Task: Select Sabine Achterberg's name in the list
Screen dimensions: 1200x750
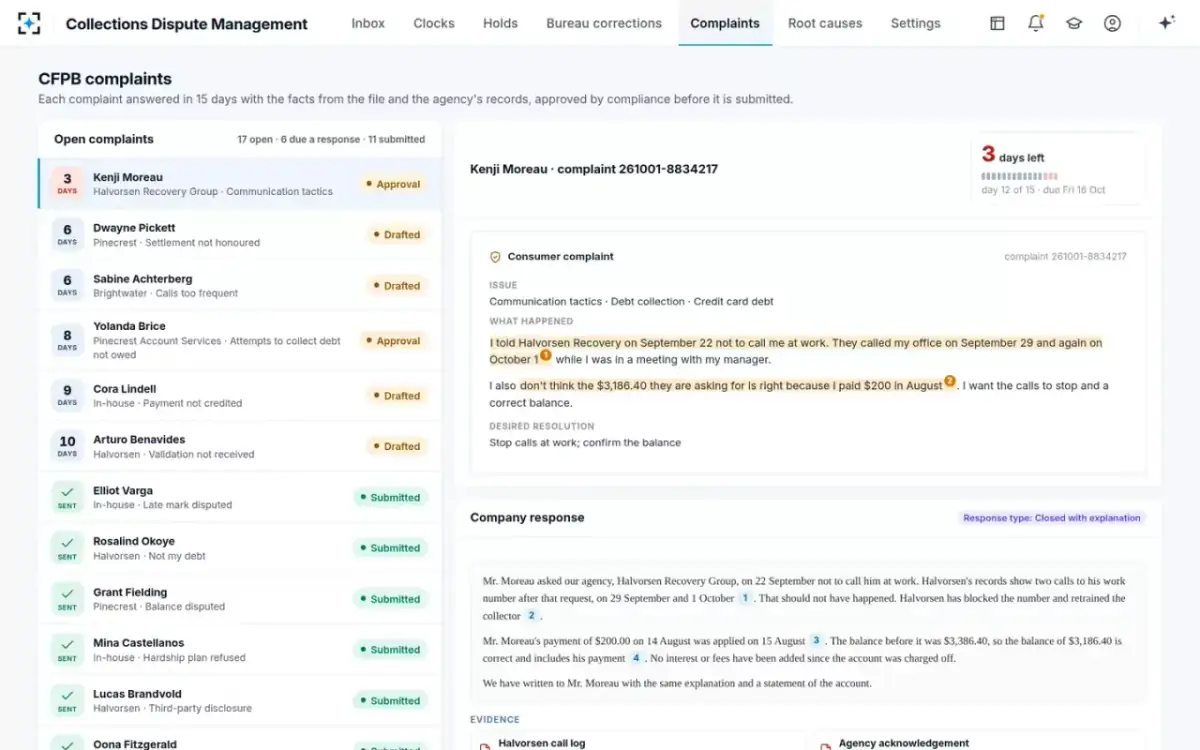Action: (x=143, y=279)
